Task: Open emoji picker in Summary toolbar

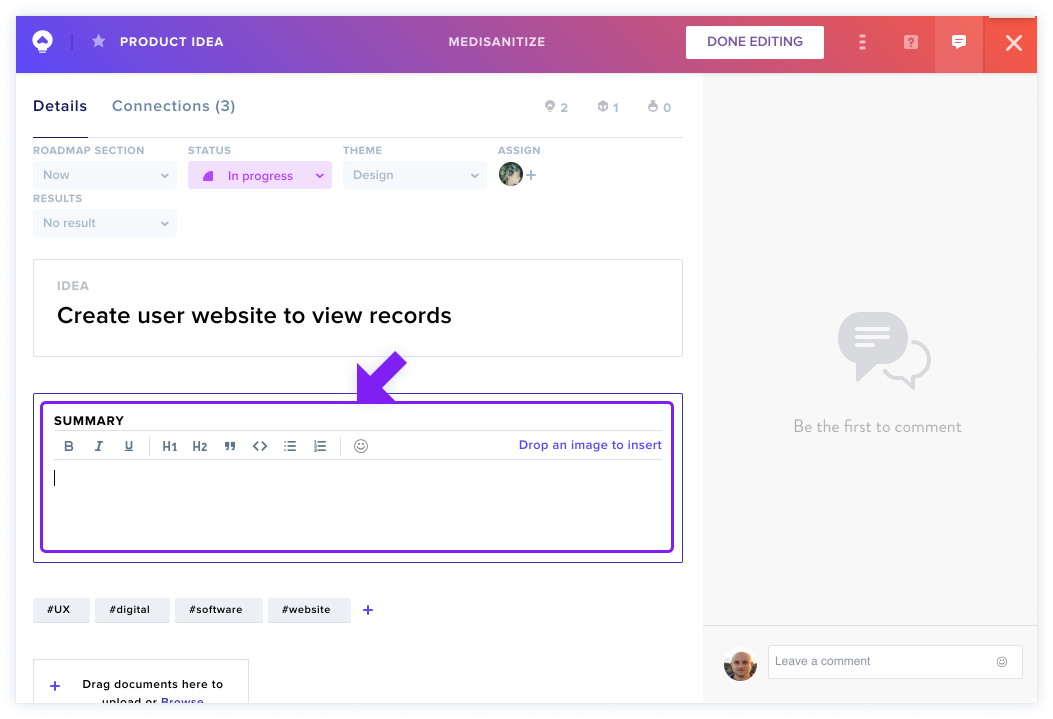Action: [x=361, y=446]
